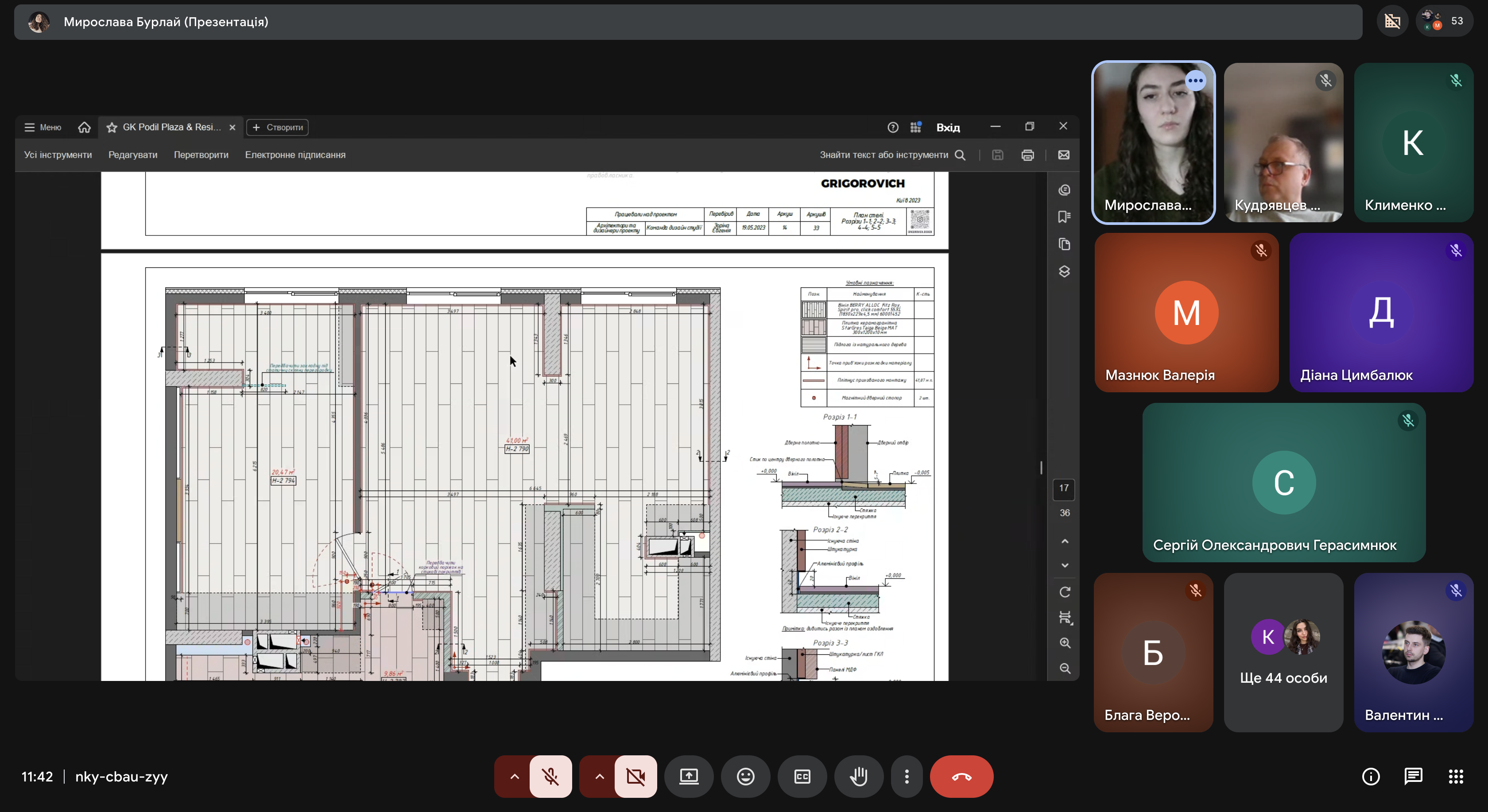Expand microphone audio settings arrow
1488x812 pixels.
(514, 776)
